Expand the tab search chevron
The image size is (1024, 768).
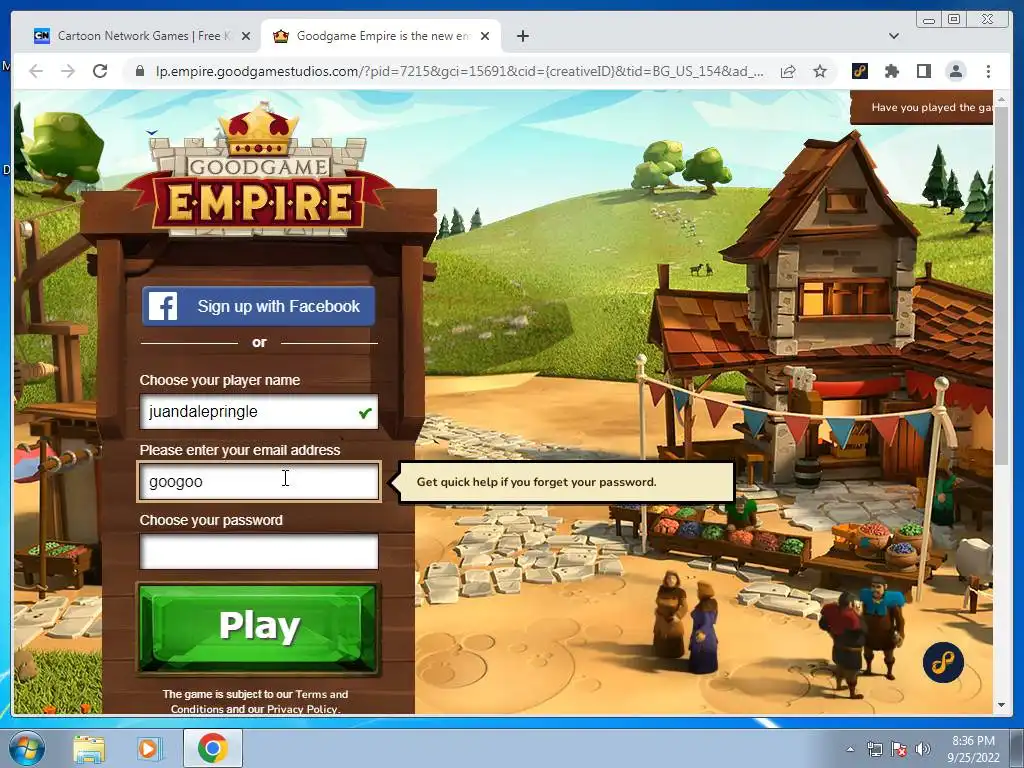click(893, 36)
